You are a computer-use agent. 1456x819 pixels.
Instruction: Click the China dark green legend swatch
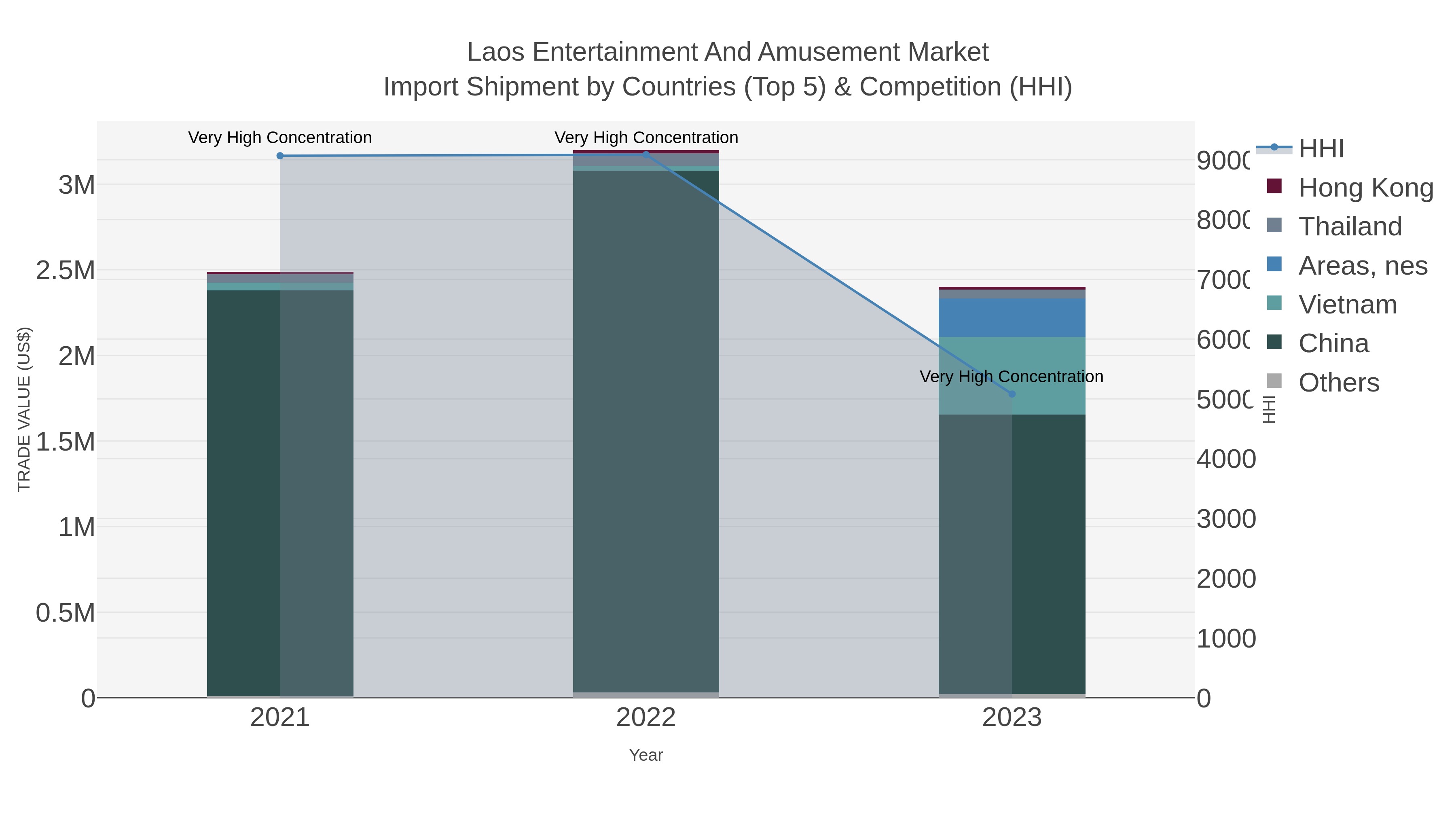[x=1274, y=341]
